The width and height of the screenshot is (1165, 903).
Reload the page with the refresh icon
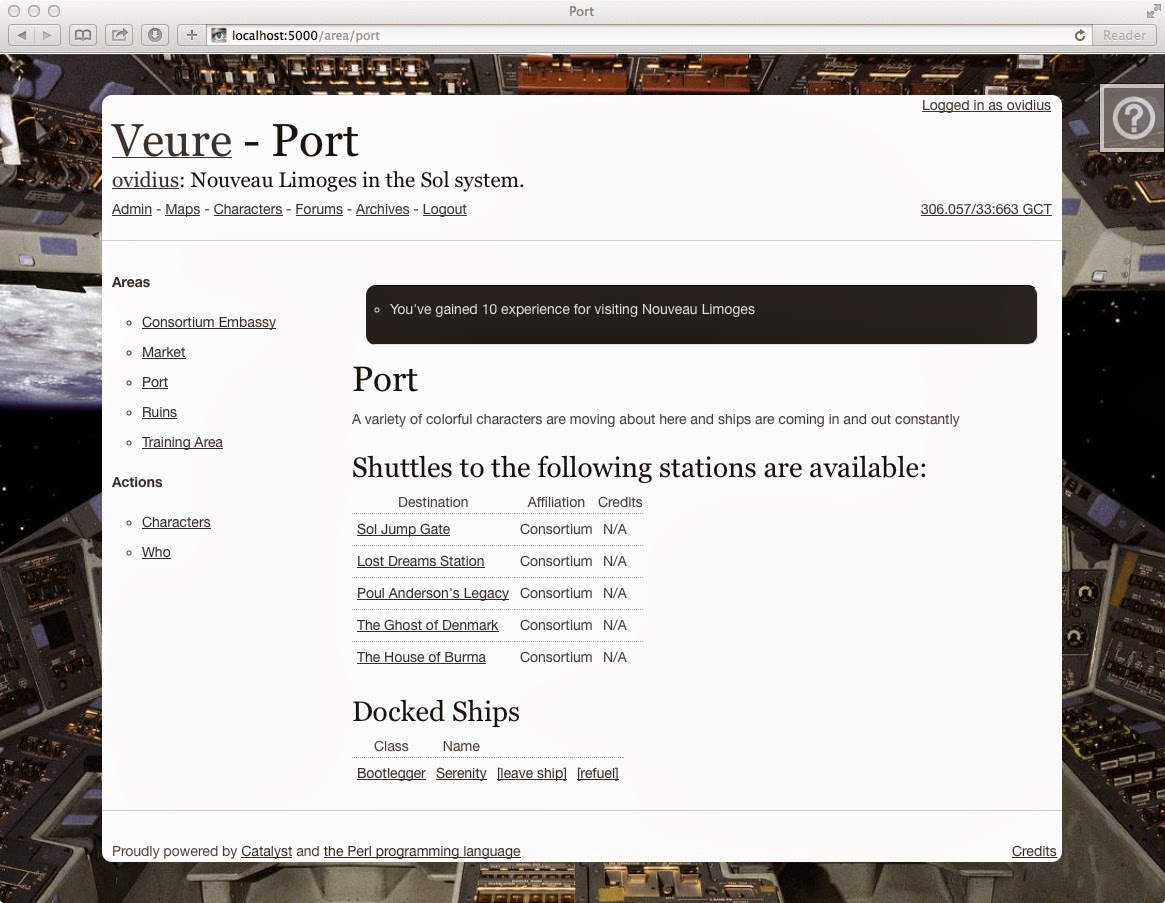click(x=1079, y=35)
